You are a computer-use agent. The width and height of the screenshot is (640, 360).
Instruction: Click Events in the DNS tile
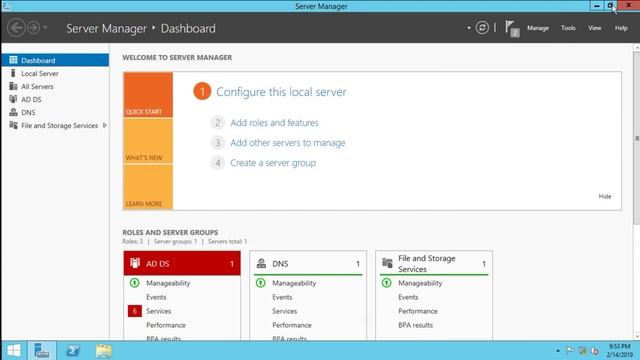point(282,297)
